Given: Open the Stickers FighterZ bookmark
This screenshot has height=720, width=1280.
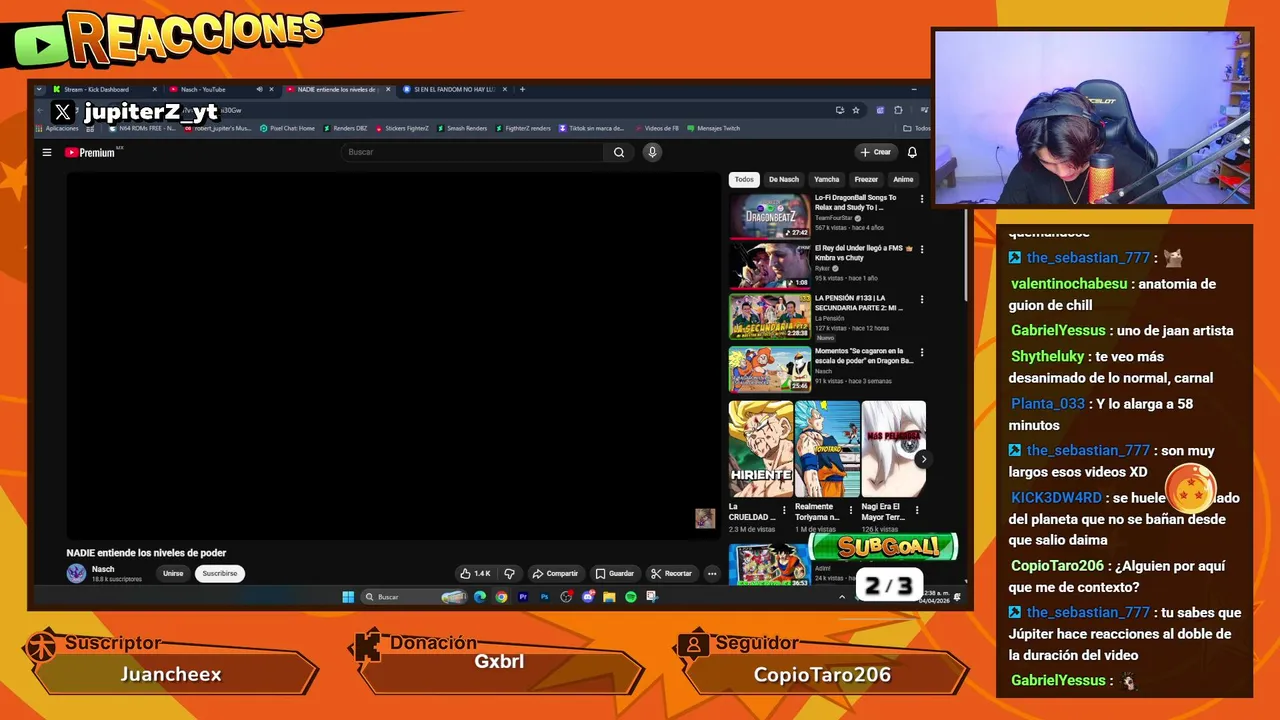Looking at the screenshot, I should click(x=402, y=128).
